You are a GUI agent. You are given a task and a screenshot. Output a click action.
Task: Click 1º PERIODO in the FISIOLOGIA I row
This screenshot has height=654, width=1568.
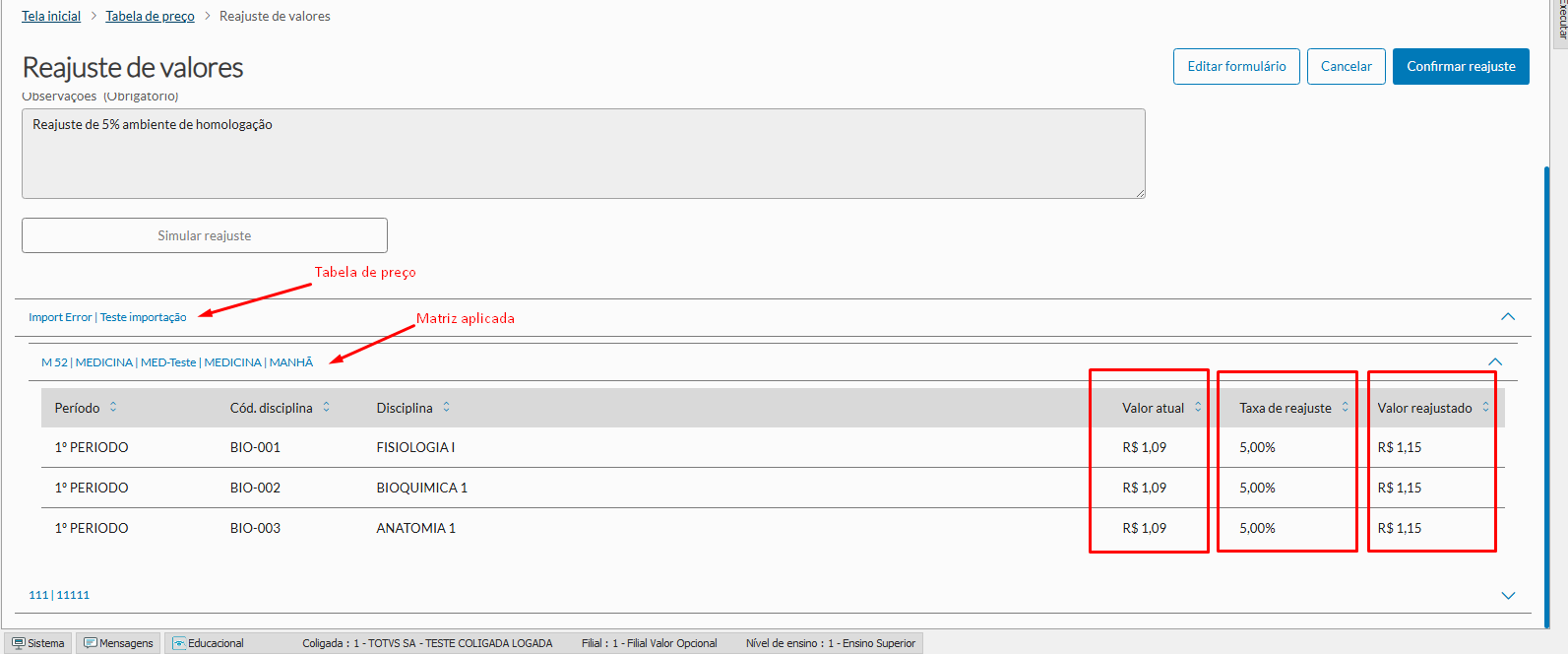coord(92,447)
